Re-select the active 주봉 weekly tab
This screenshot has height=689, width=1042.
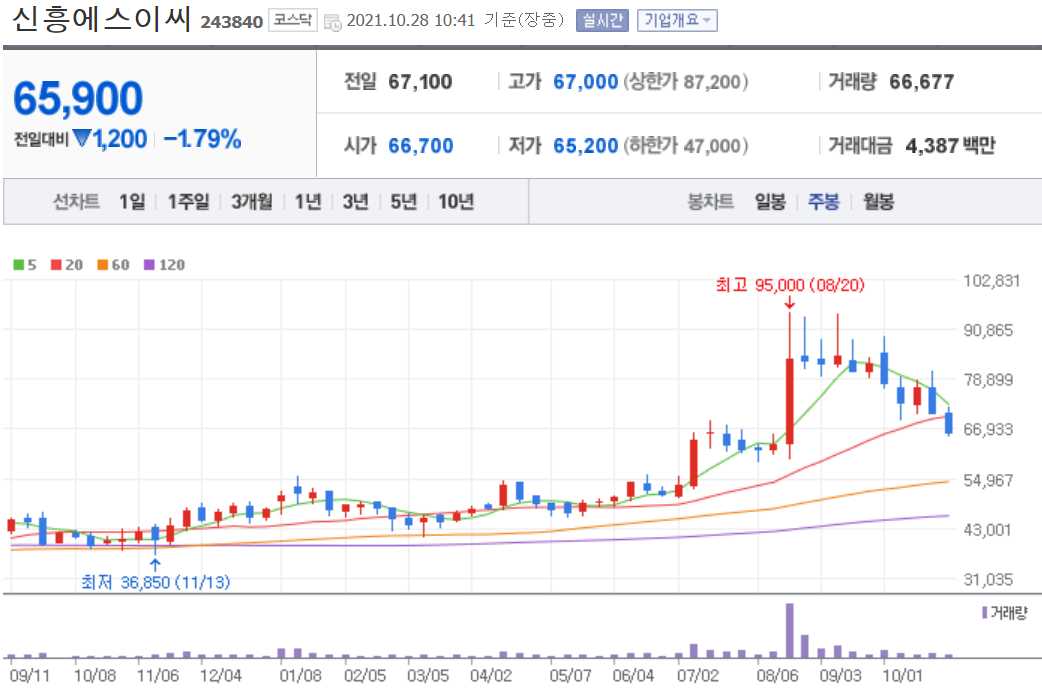[824, 201]
